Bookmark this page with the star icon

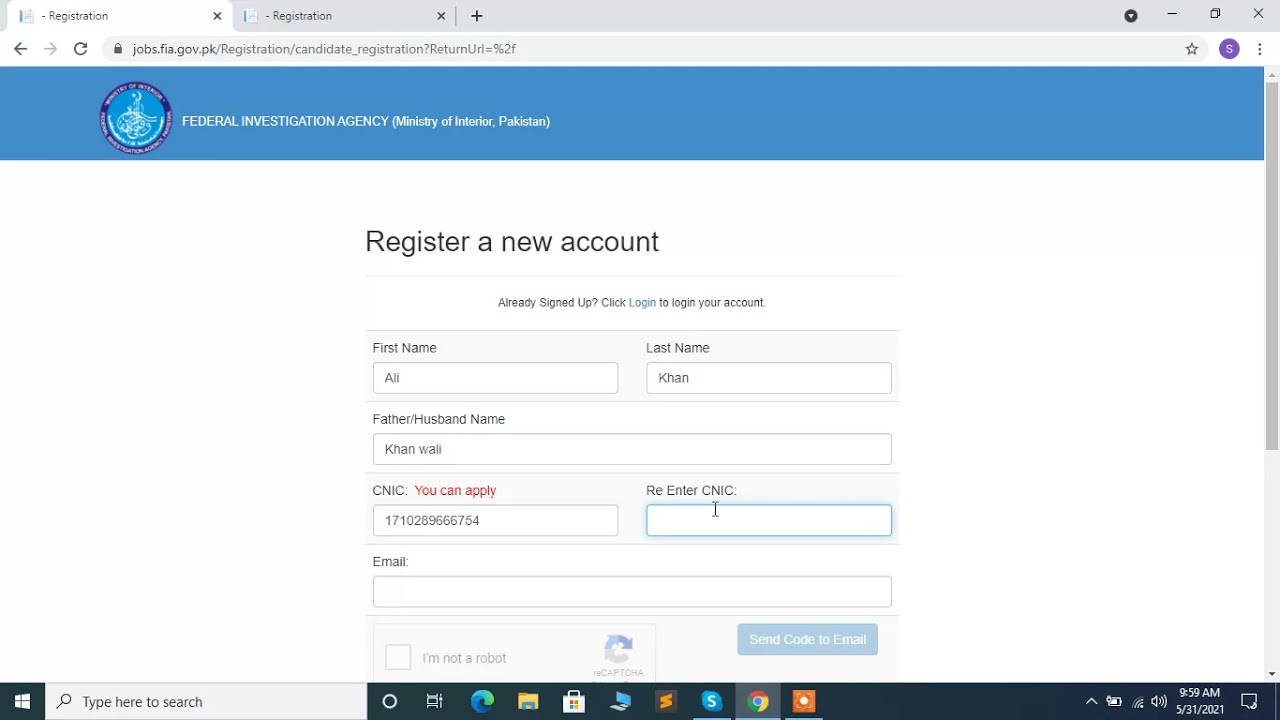(1192, 49)
